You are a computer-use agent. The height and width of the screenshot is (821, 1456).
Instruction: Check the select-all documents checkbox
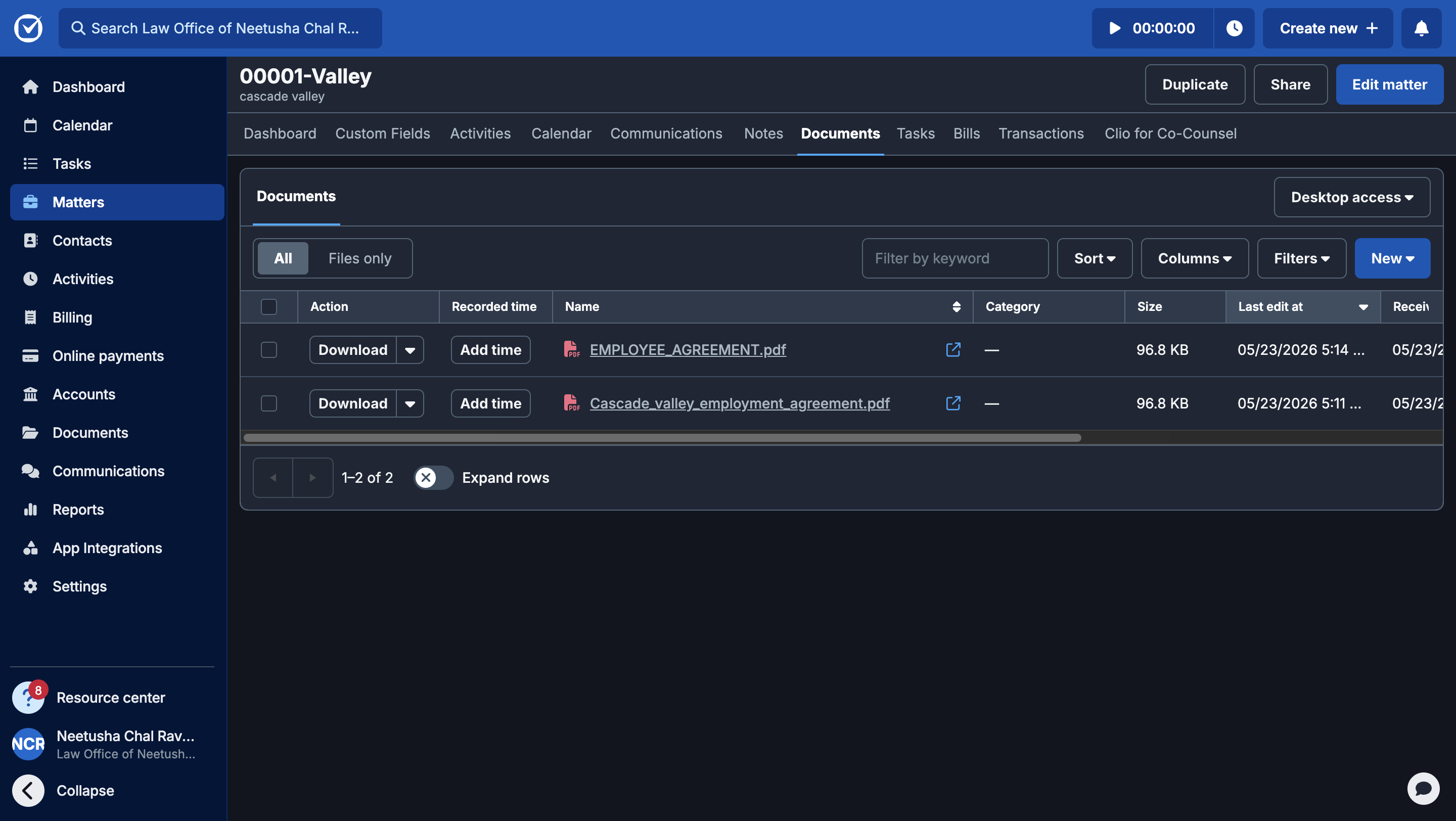point(269,307)
